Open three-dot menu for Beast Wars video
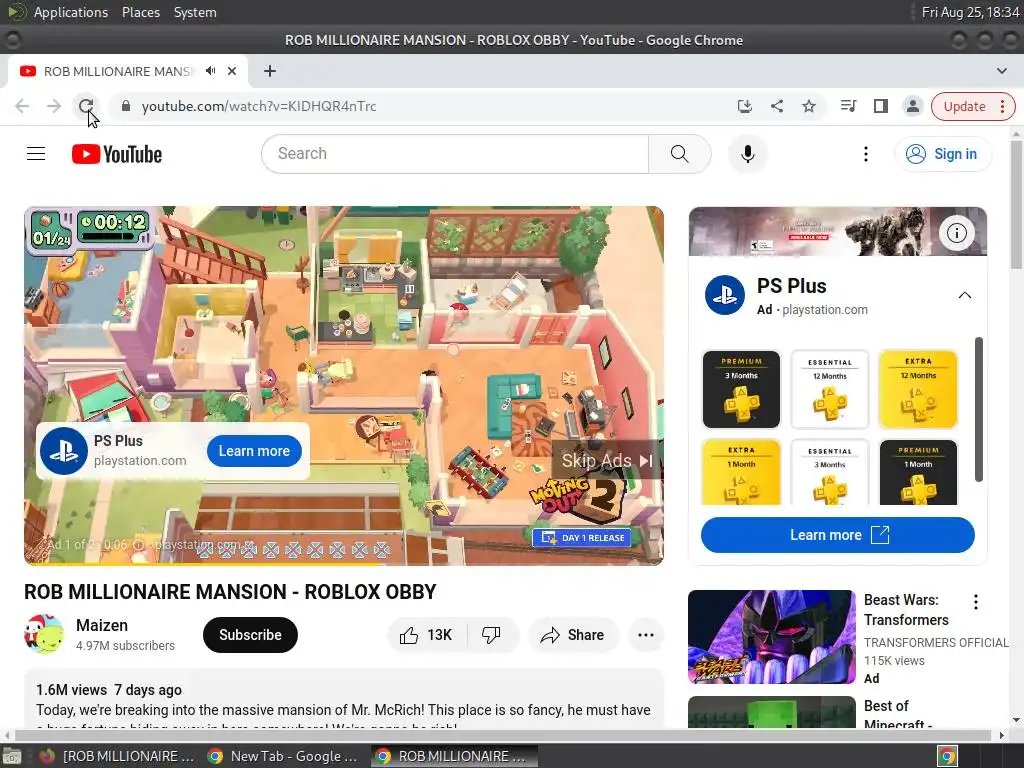Image resolution: width=1024 pixels, height=768 pixels. click(x=976, y=602)
